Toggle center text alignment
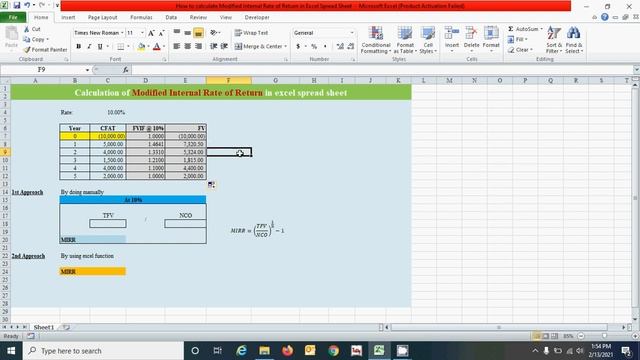 pyautogui.click(x=188, y=47)
